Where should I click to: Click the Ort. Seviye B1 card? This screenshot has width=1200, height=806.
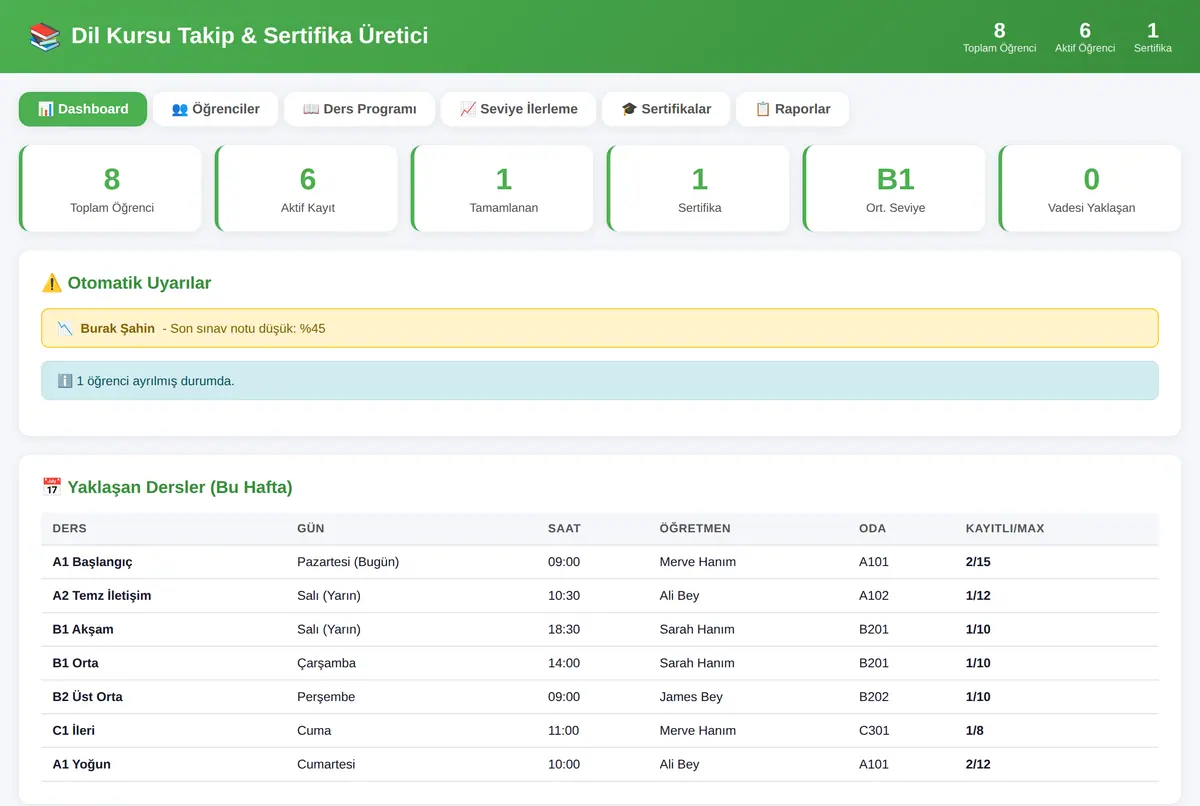(x=895, y=189)
